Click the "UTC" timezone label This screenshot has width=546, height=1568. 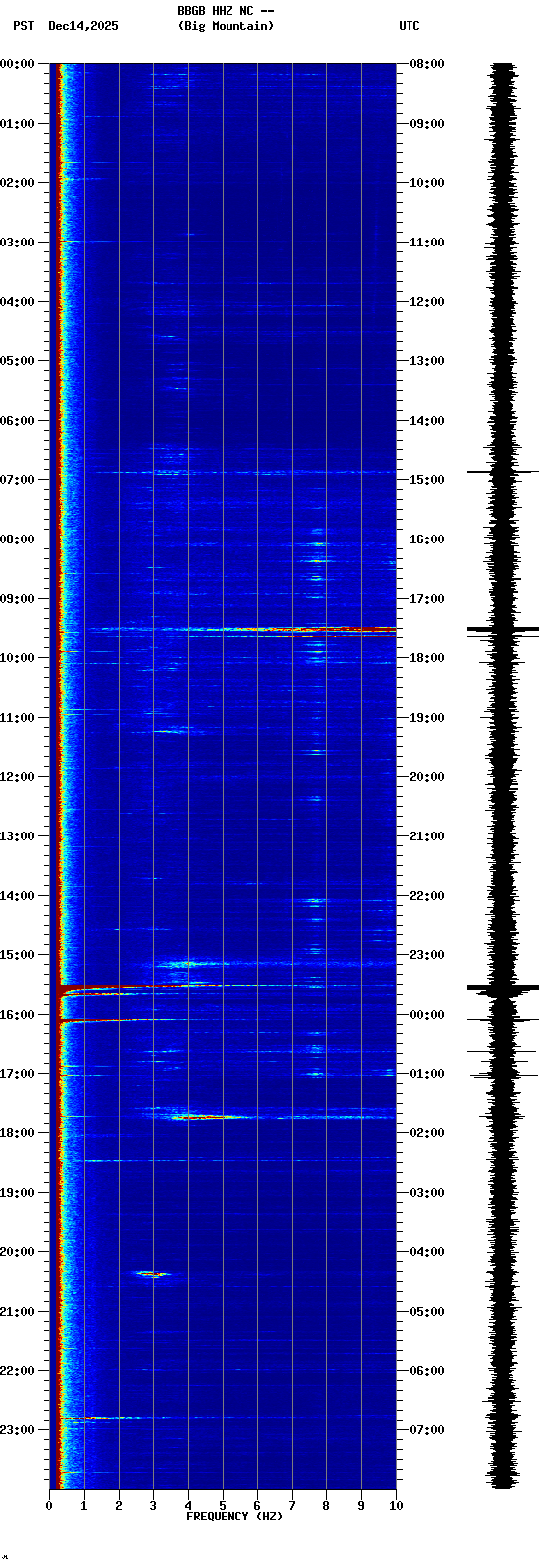tap(409, 26)
